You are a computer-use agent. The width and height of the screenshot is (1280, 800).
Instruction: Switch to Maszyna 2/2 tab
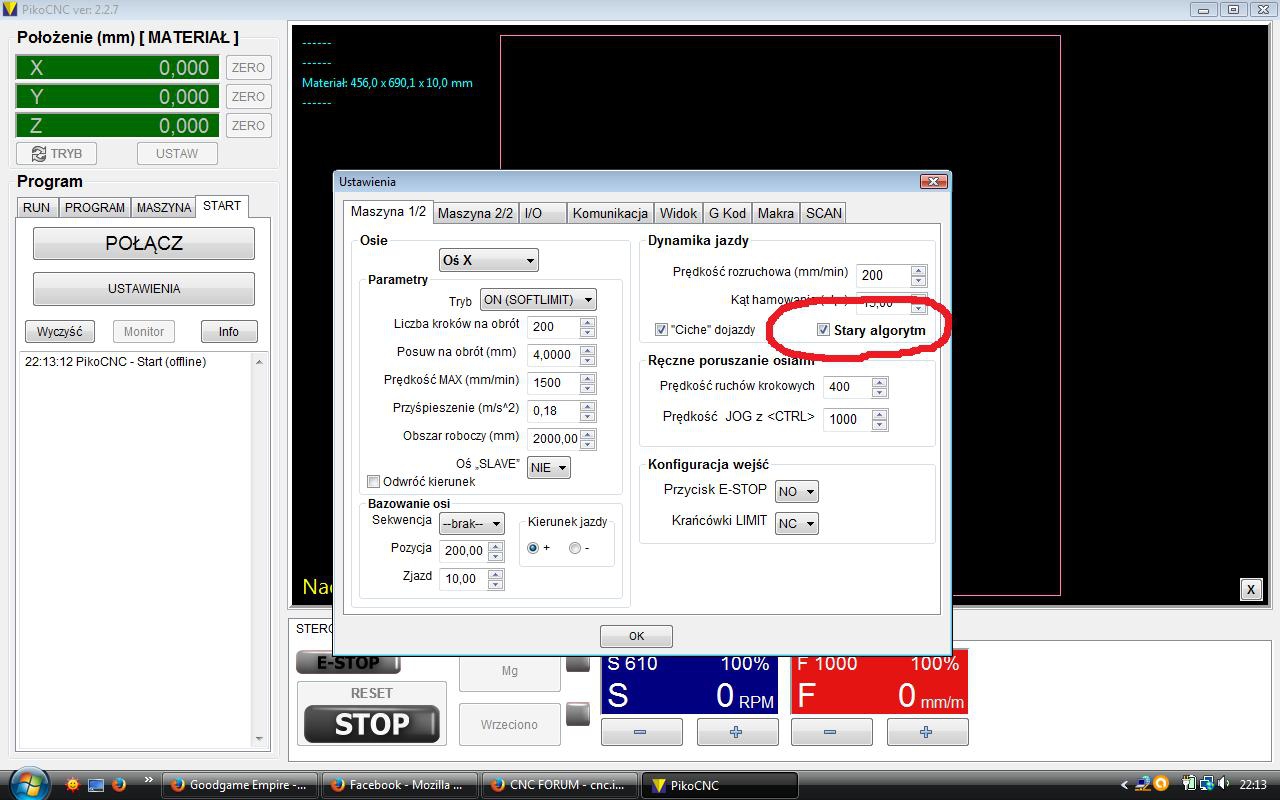tap(475, 213)
